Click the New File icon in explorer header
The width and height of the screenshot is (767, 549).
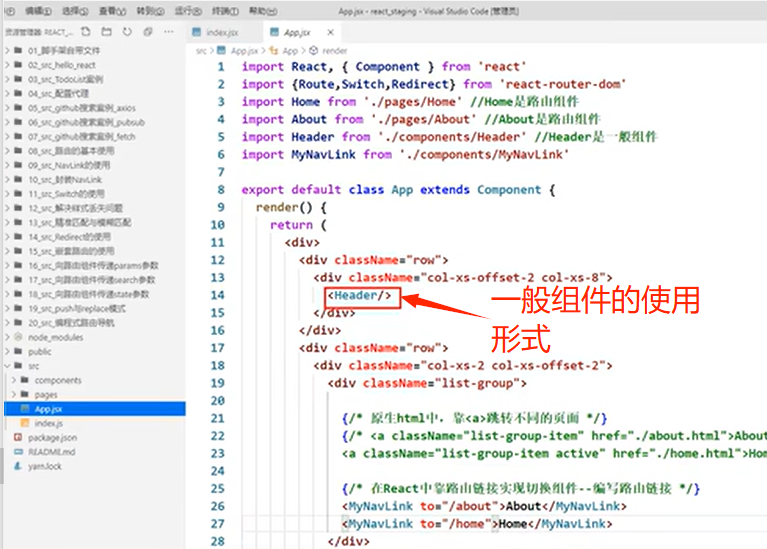tap(86, 32)
